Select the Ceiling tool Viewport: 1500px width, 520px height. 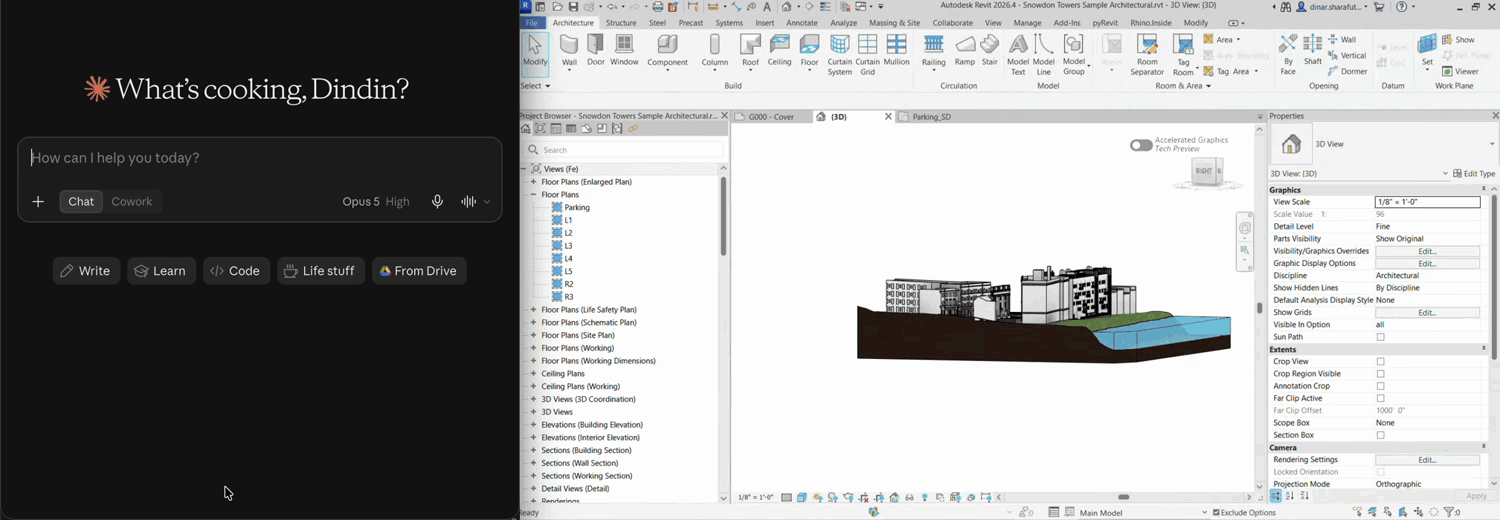click(780, 50)
